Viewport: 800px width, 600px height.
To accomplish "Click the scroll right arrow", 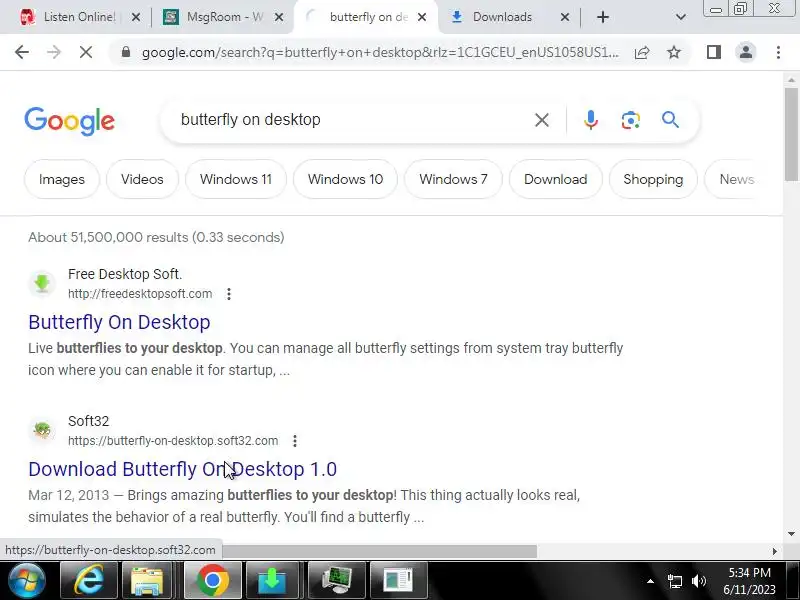I will [x=774, y=552].
